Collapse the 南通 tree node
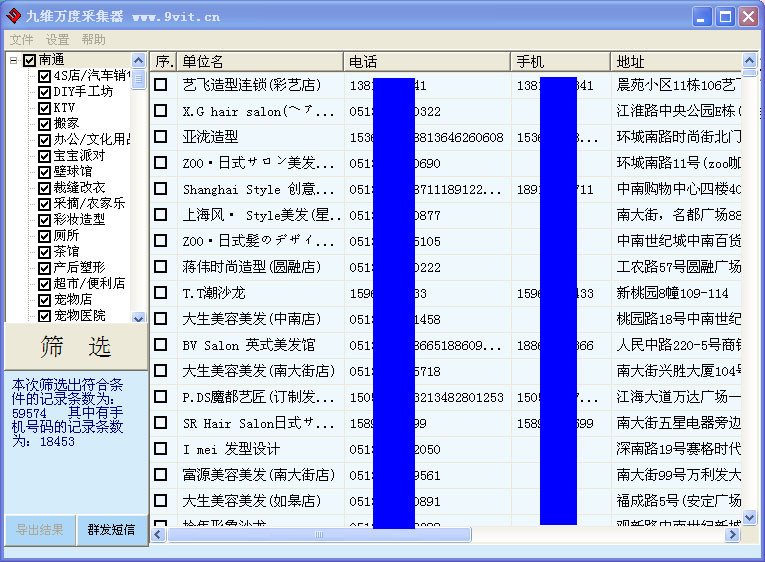The image size is (765, 562). [13, 61]
